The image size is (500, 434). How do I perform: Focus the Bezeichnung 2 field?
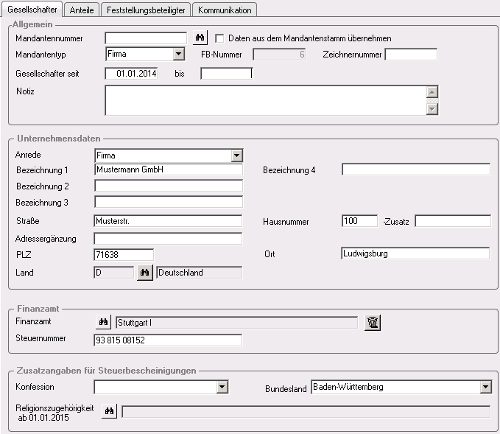click(x=168, y=186)
